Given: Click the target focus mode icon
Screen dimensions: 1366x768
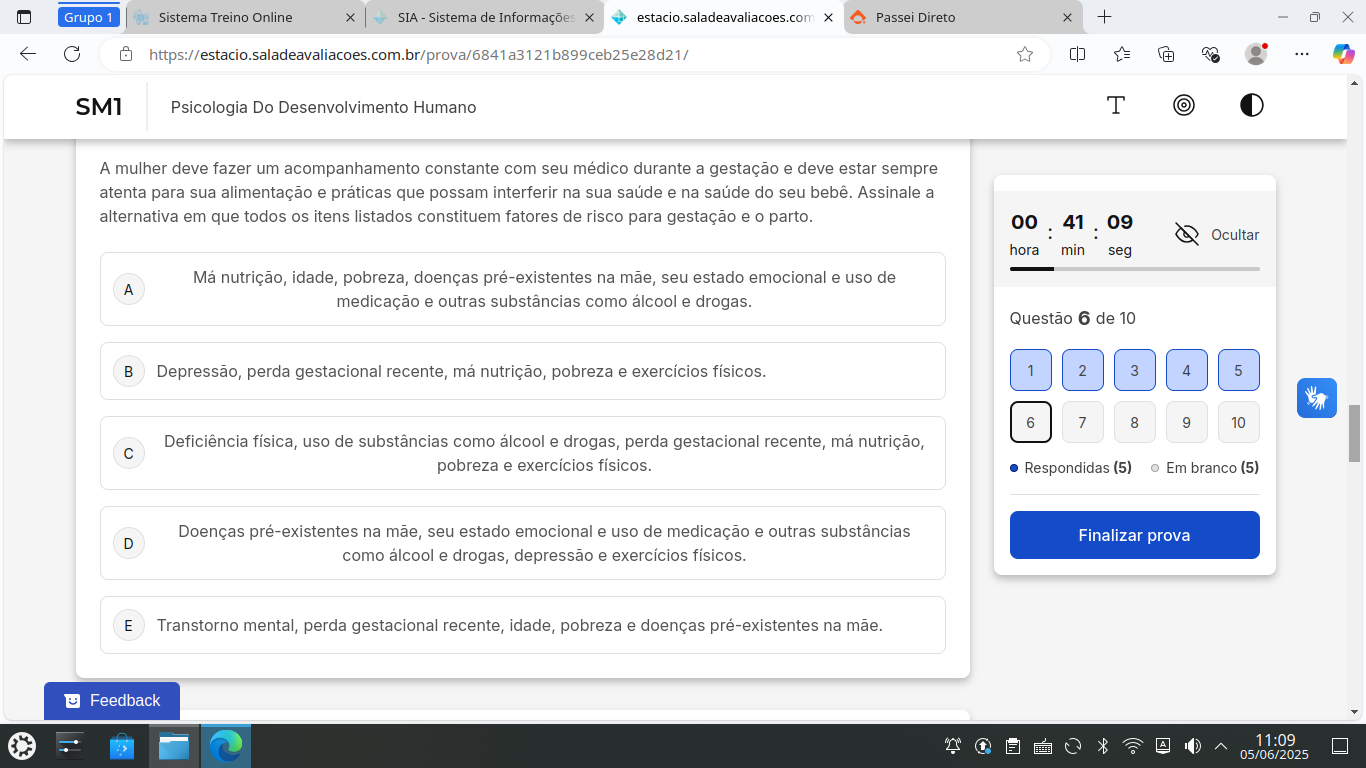Looking at the screenshot, I should click(1184, 105).
